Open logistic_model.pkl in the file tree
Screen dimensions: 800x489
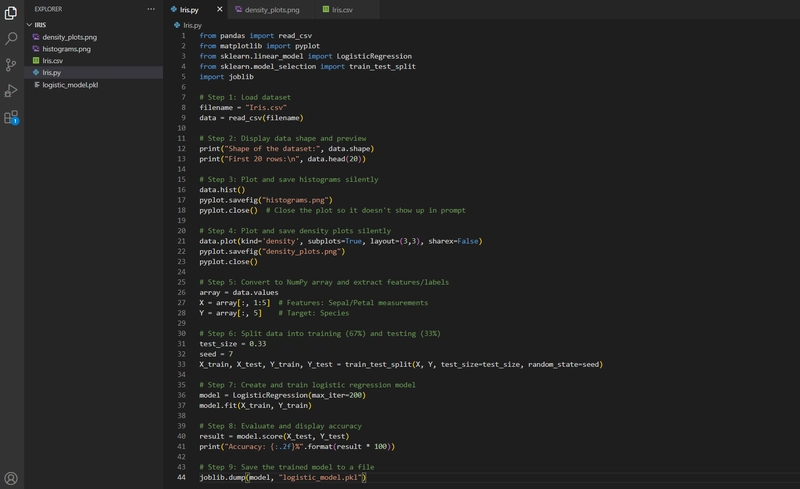pos(70,85)
